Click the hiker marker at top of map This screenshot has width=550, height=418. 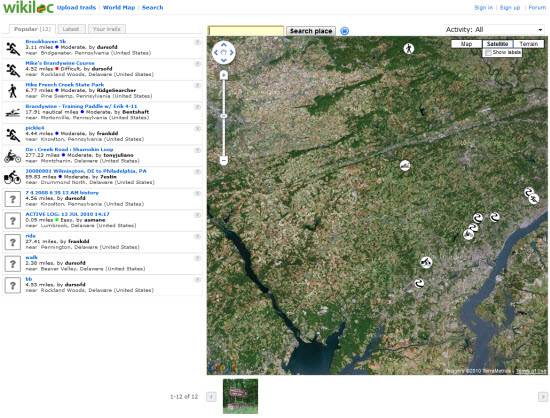[x=409, y=48]
